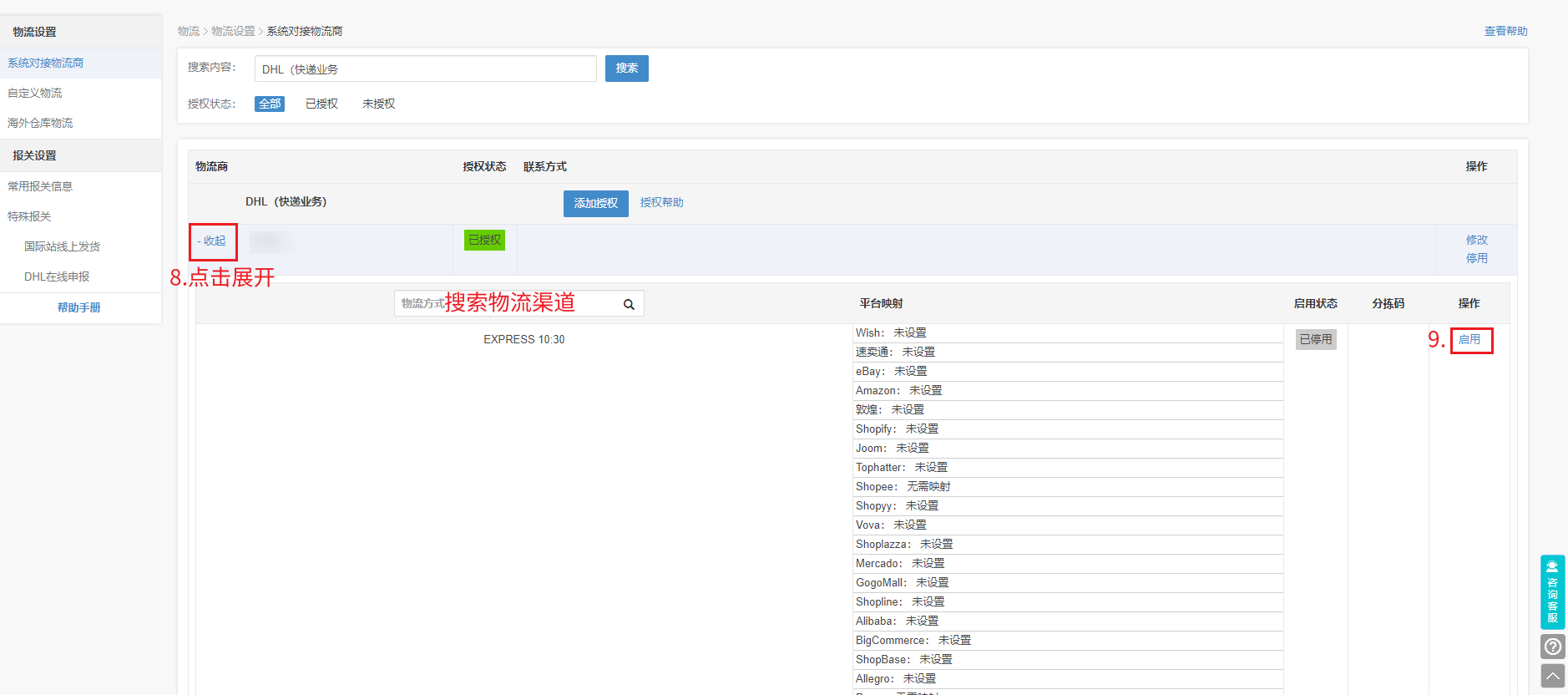Image resolution: width=1568 pixels, height=695 pixels.
Task: Click the Shopify: 未设置 mapping row
Action: tap(1068, 429)
